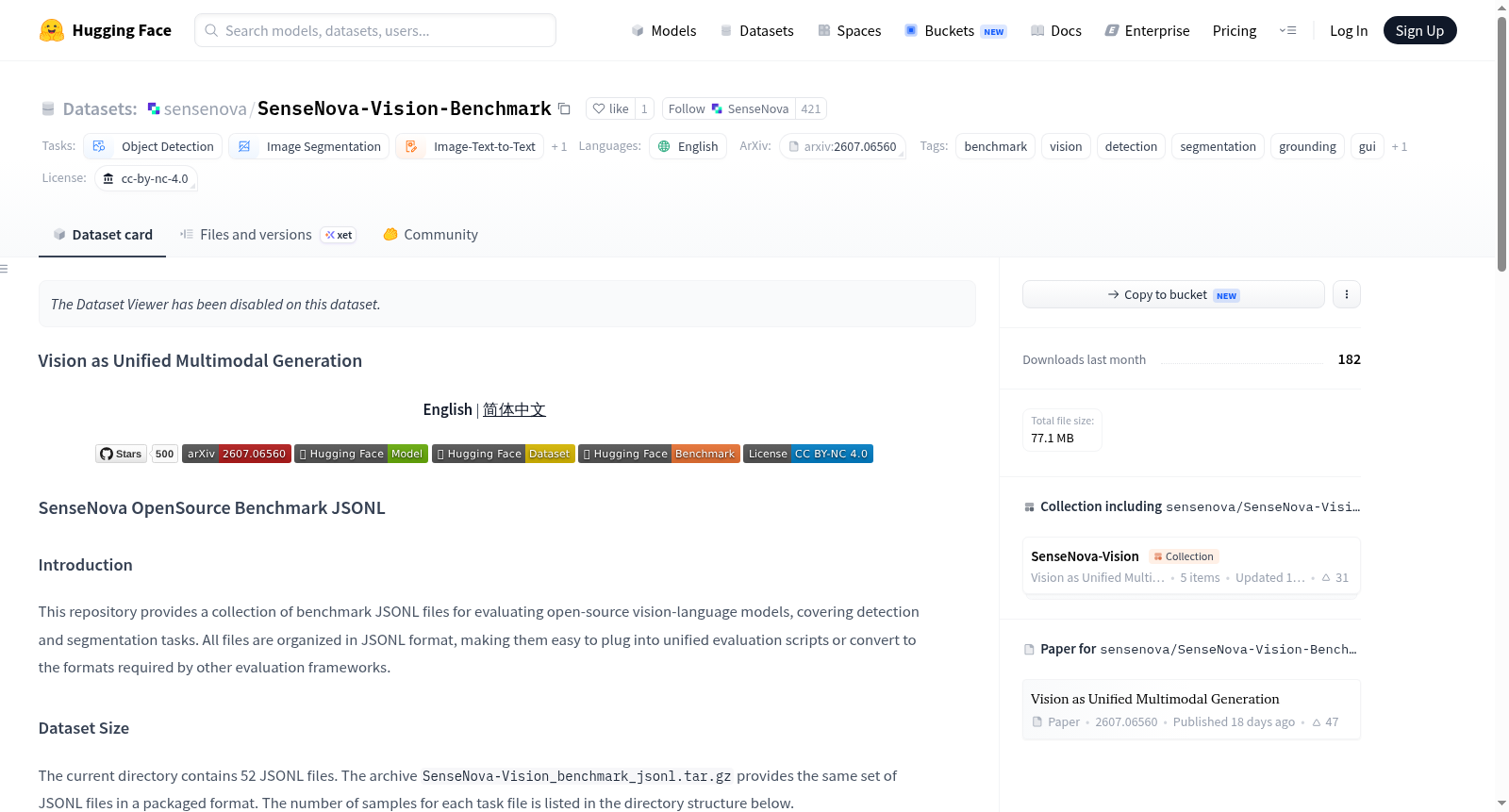Click the table of contents sidebar icon
This screenshot has height=812, width=1509.
[4, 269]
